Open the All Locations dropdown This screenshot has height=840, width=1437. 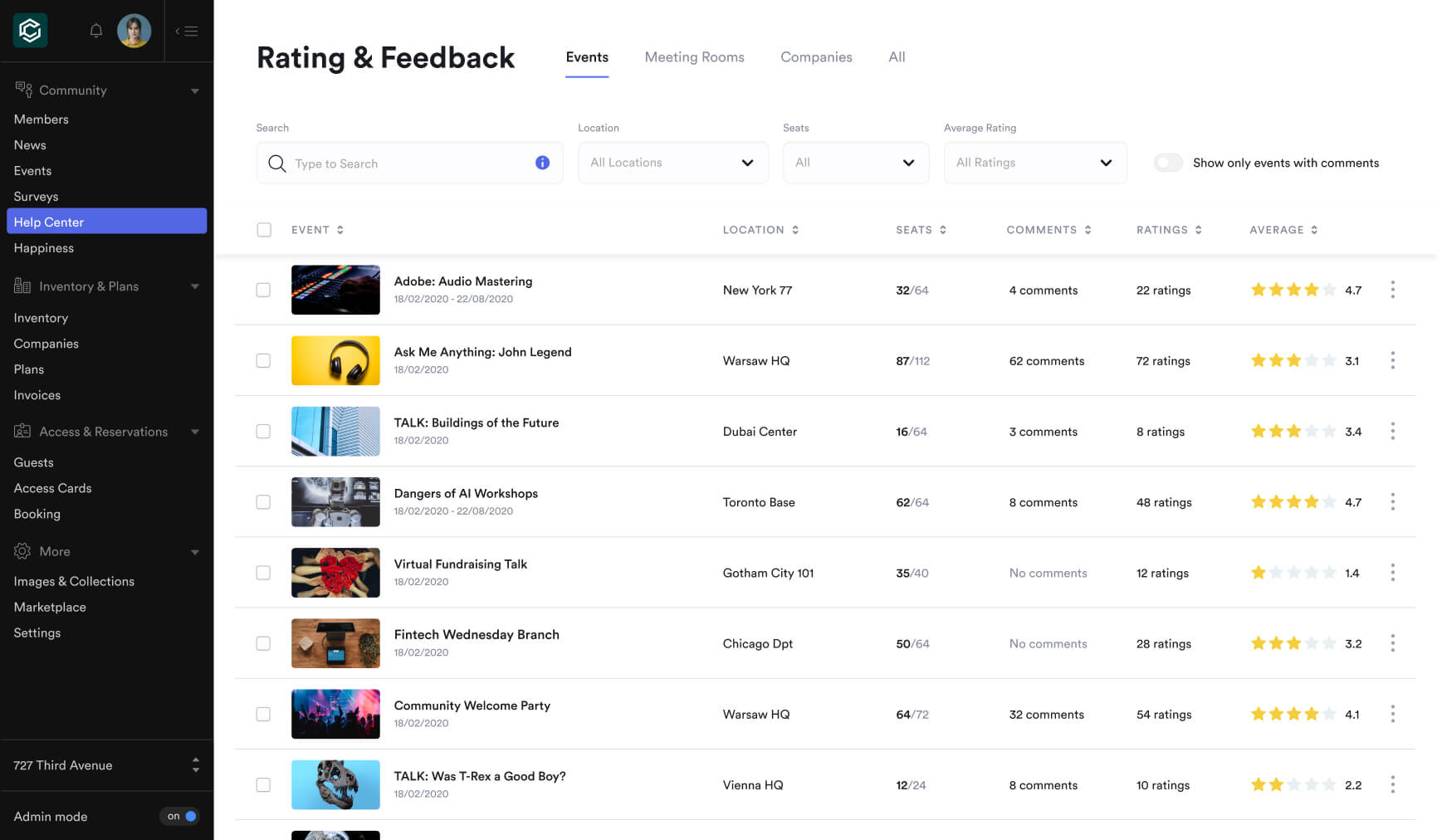673,163
